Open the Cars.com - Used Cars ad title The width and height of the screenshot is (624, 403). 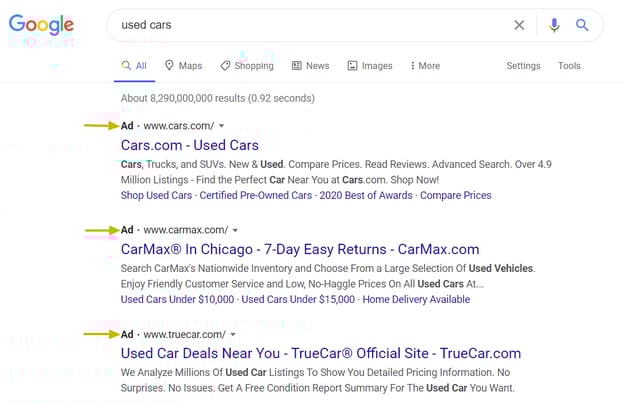coord(190,145)
